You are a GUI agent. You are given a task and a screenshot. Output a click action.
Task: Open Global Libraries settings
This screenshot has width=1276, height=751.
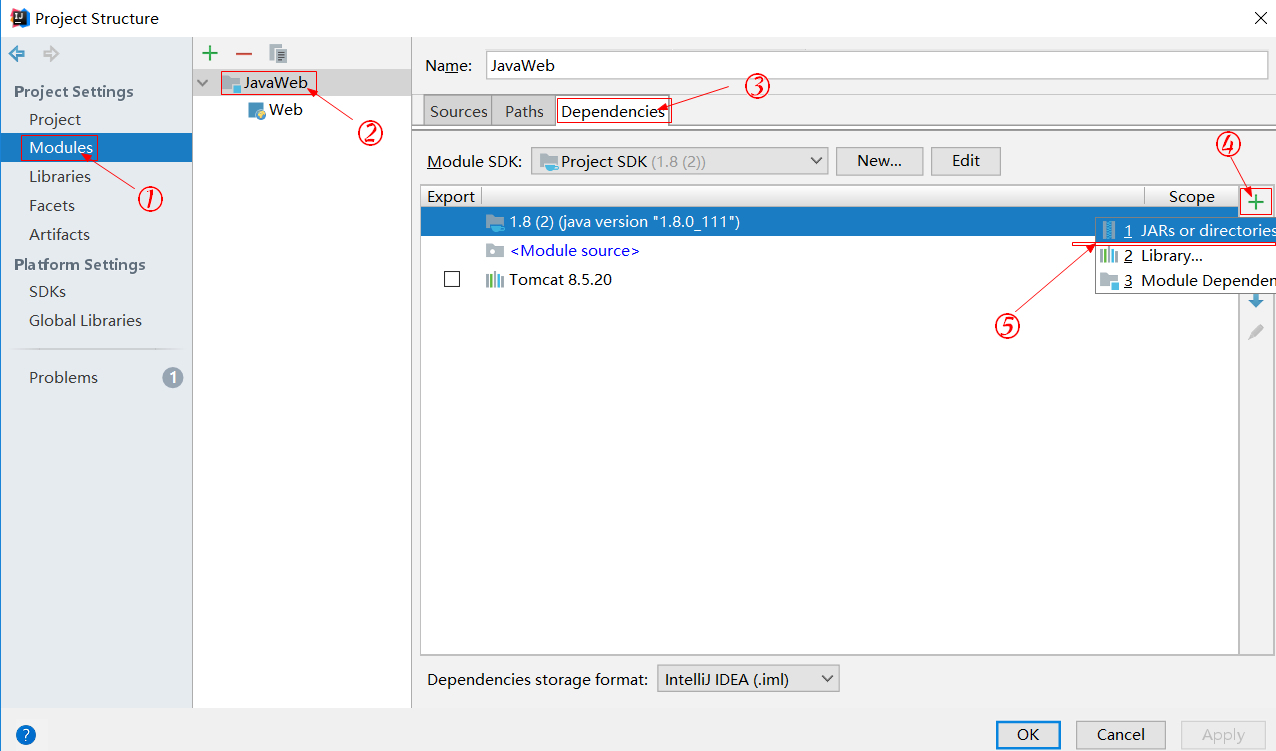coord(85,320)
